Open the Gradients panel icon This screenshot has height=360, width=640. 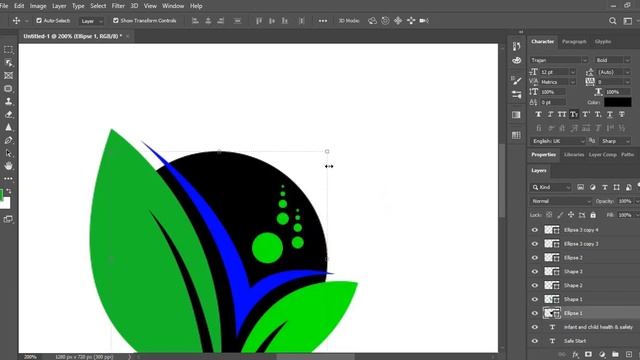[x=516, y=115]
